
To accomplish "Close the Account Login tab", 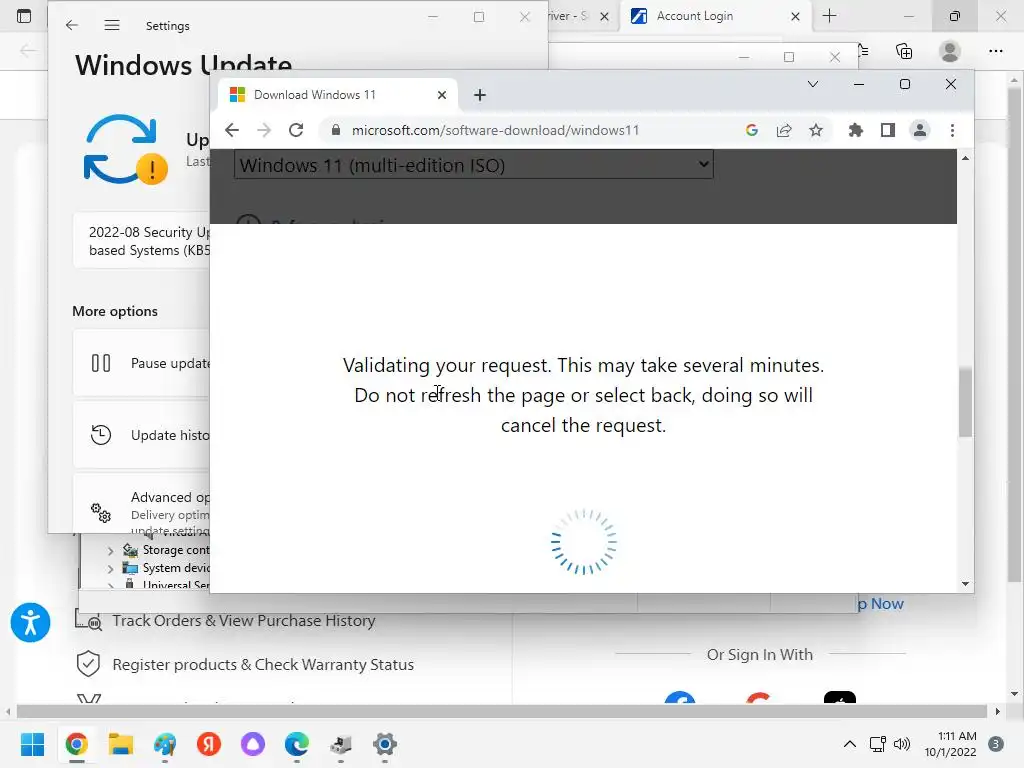I will [x=795, y=16].
